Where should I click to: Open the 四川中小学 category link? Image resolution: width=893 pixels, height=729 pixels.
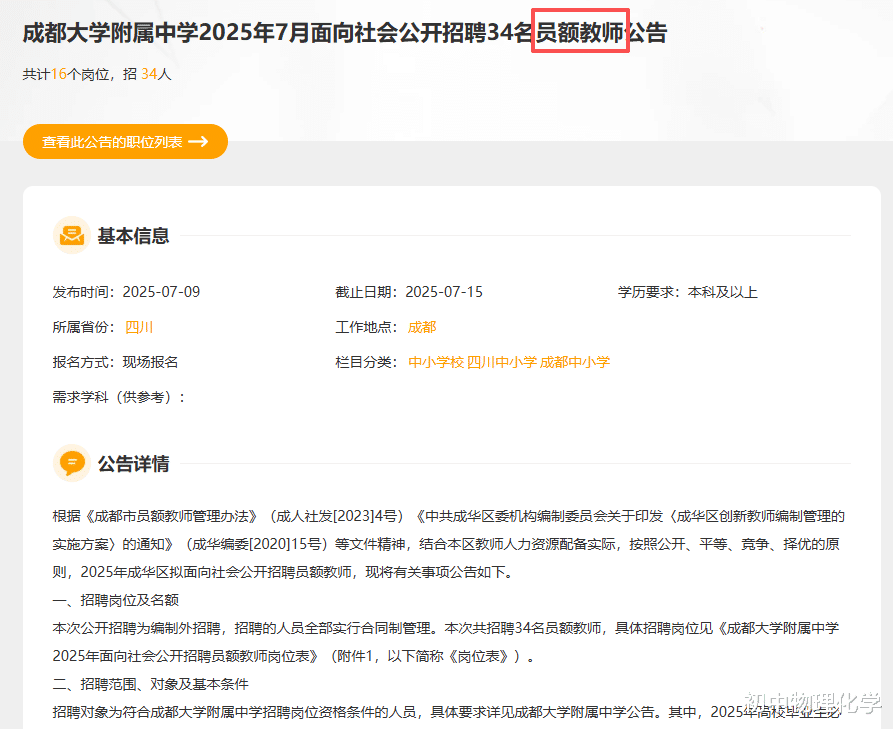point(502,362)
